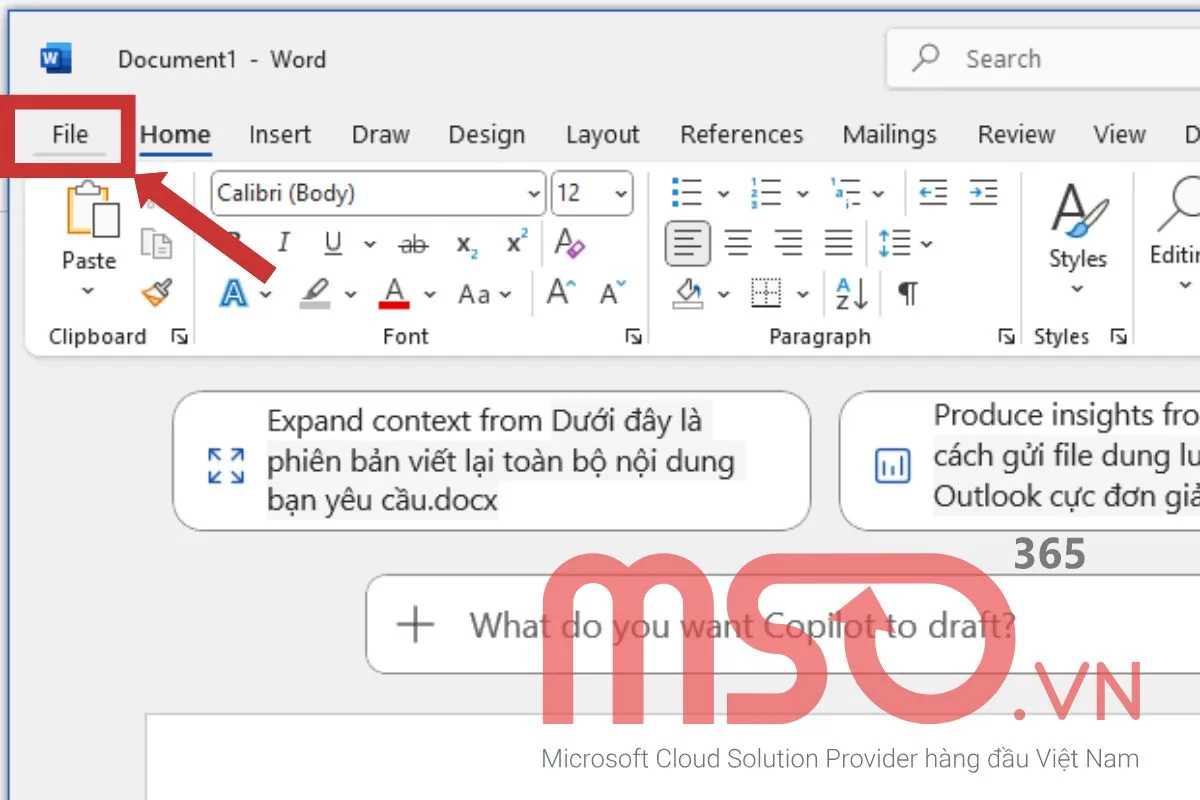Switch to the Mailings ribbon tab
The width and height of the screenshot is (1200, 800).
pyautogui.click(x=889, y=134)
